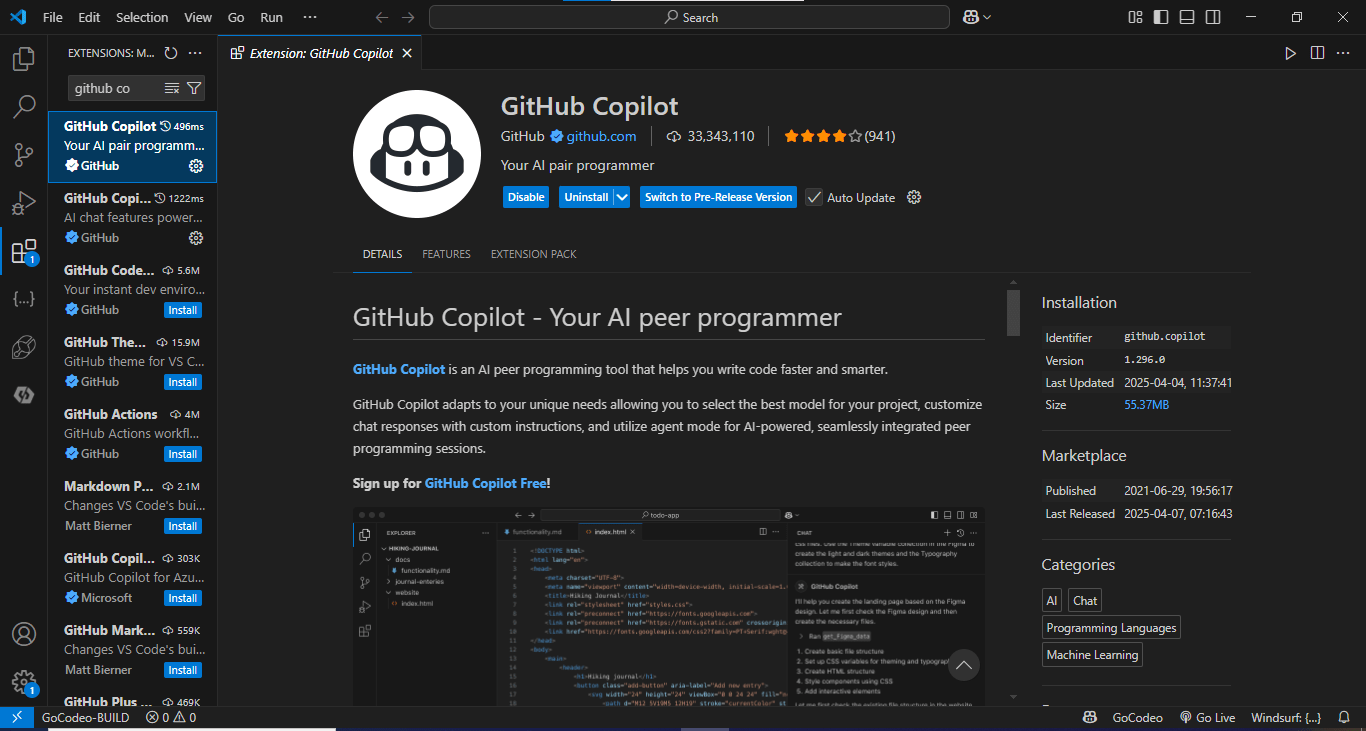Open the Selection menu
1366x731 pixels.
[142, 17]
